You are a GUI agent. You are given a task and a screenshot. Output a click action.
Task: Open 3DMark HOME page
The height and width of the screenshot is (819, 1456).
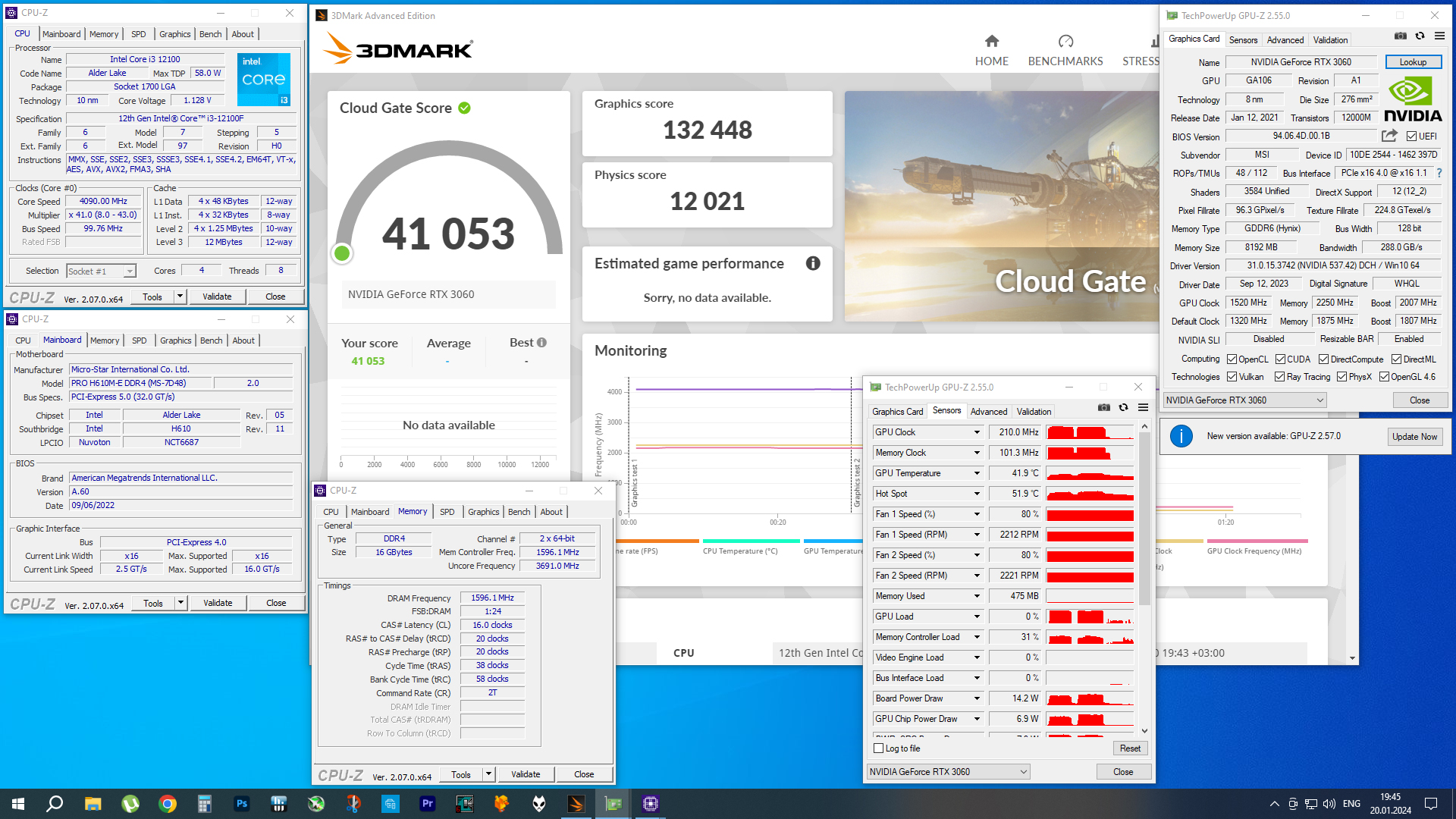[x=992, y=51]
